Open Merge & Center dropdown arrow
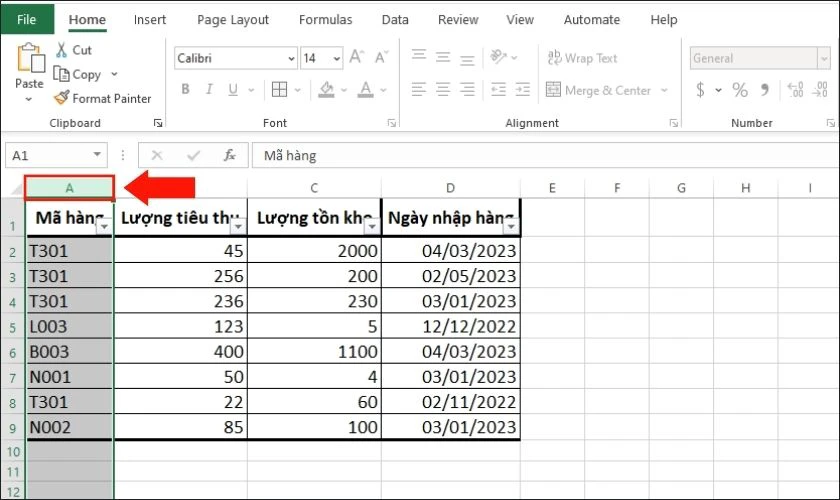The image size is (840, 500). [x=664, y=90]
